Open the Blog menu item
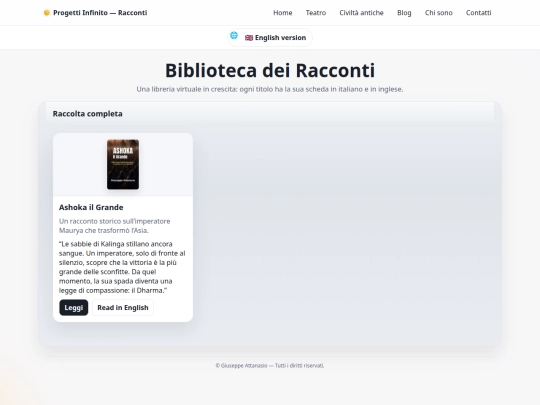Screen dimensions: 540x405 point(404,13)
